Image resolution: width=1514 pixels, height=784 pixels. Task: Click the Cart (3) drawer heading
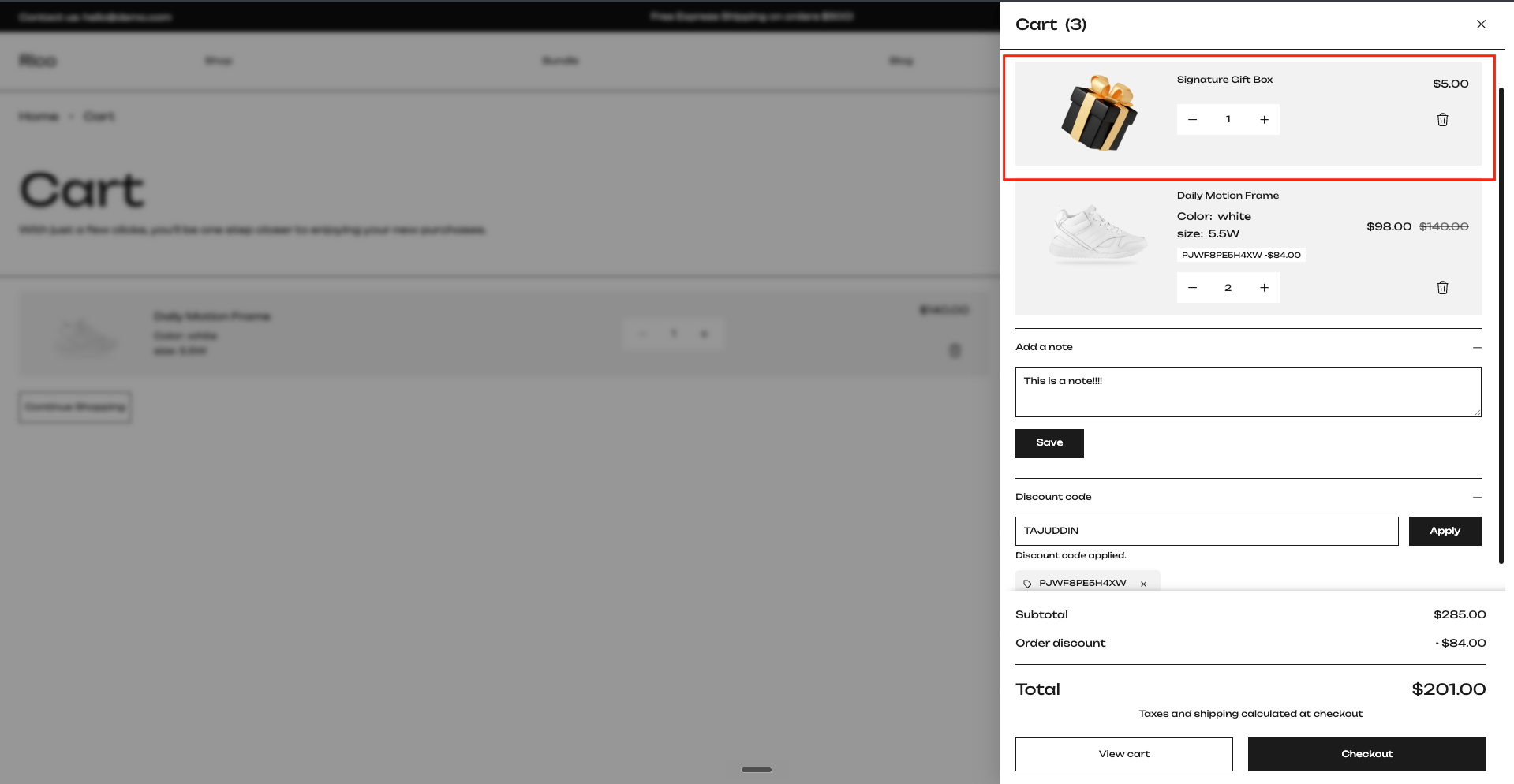[x=1051, y=24]
